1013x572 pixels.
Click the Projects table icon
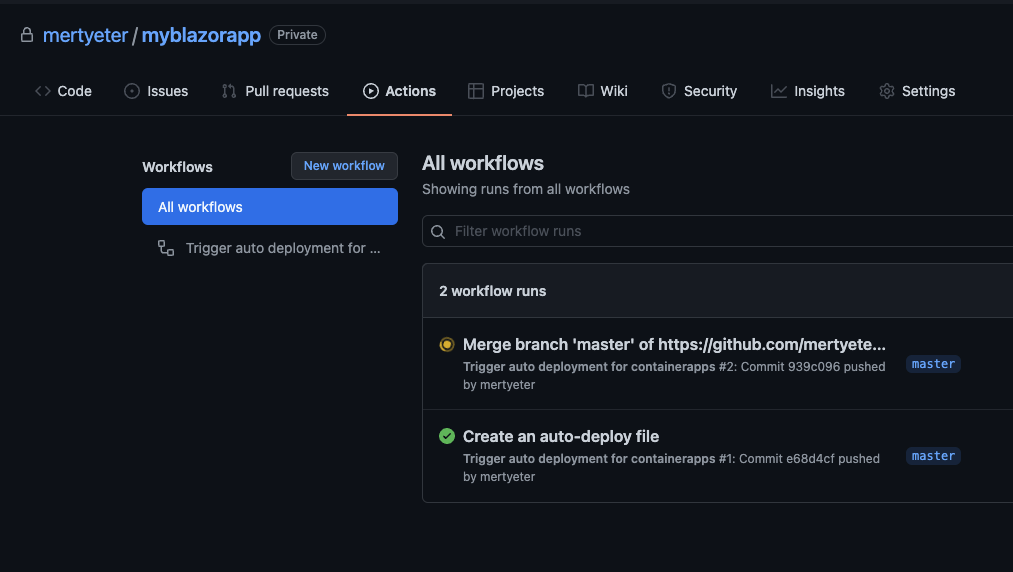(475, 91)
